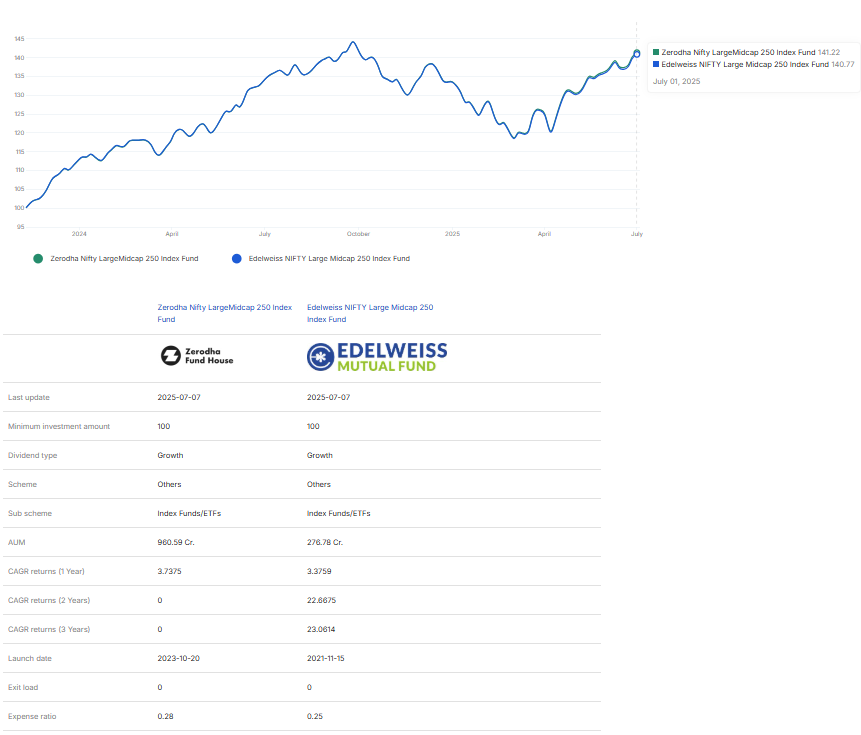Image resolution: width=861 pixels, height=735 pixels.
Task: Select Edelweiss 3 Years CAGR 23.0614
Action: tap(321, 630)
